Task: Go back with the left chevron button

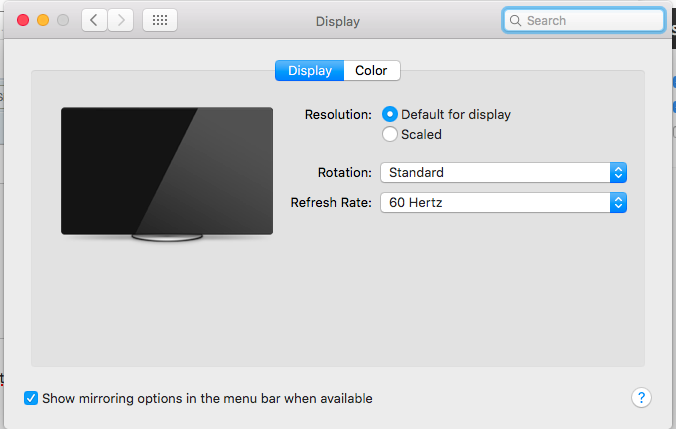Action: tap(95, 20)
